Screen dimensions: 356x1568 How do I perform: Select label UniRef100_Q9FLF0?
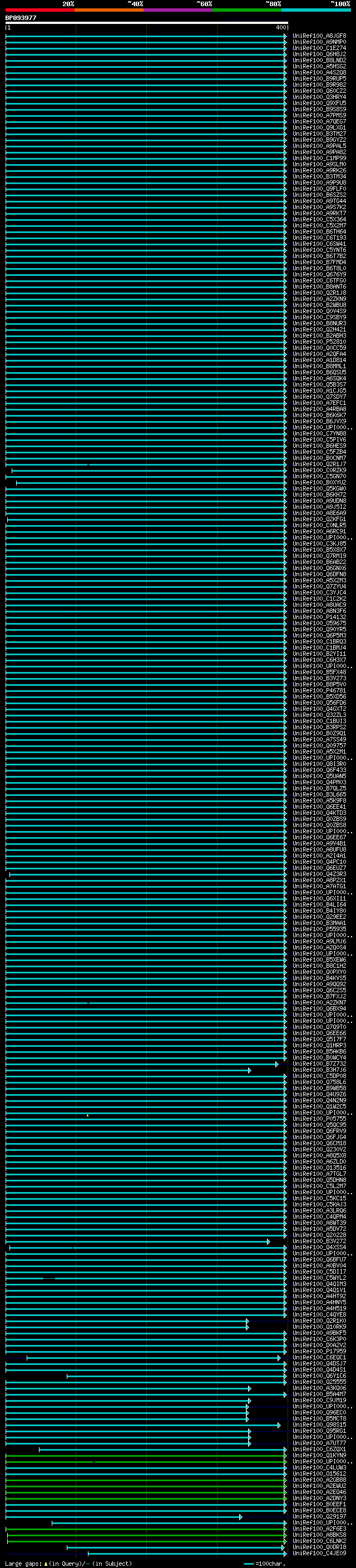tap(319, 189)
